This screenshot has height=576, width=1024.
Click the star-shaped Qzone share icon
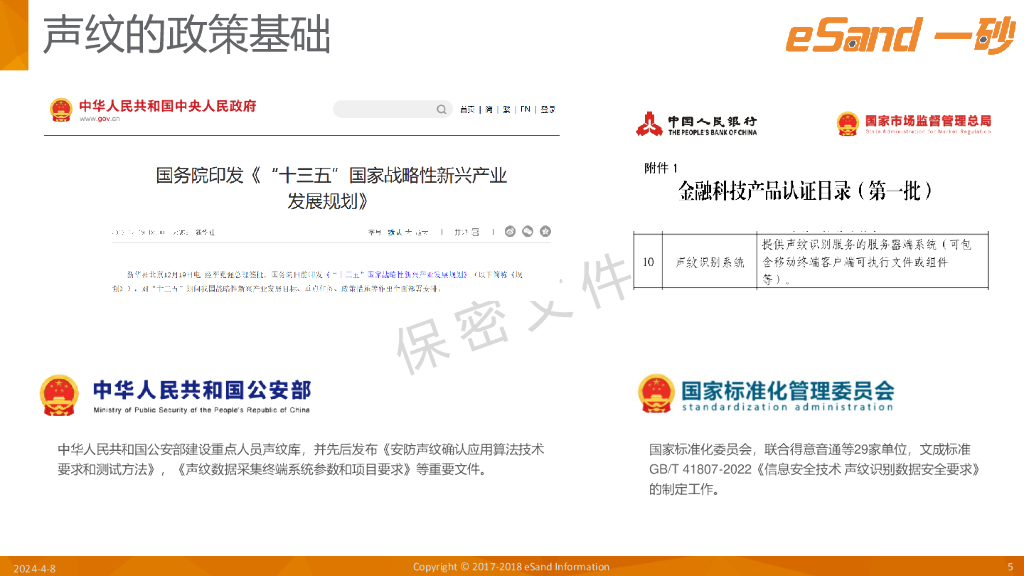(544, 231)
